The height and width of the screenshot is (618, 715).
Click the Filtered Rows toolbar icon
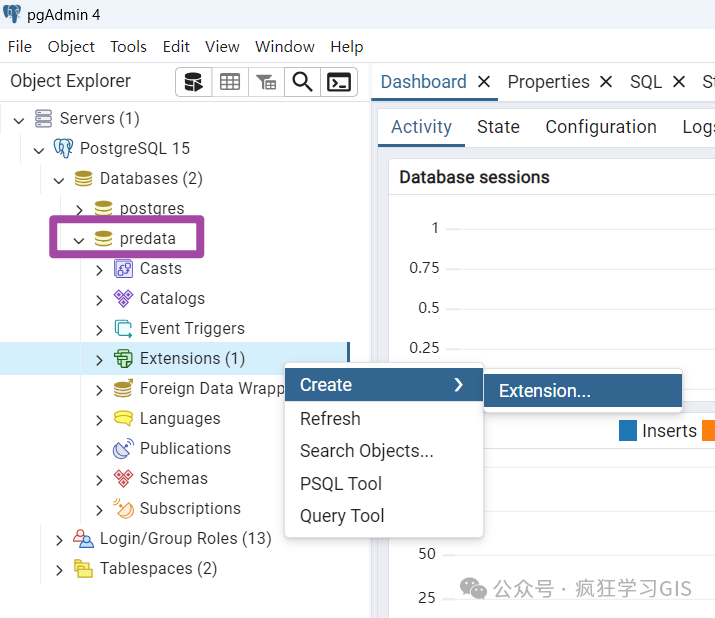tap(266, 82)
